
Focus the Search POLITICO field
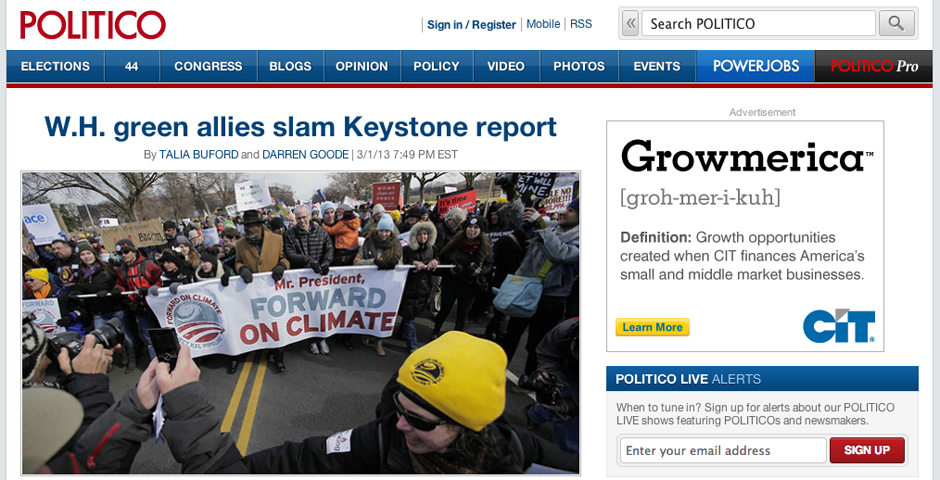758,24
